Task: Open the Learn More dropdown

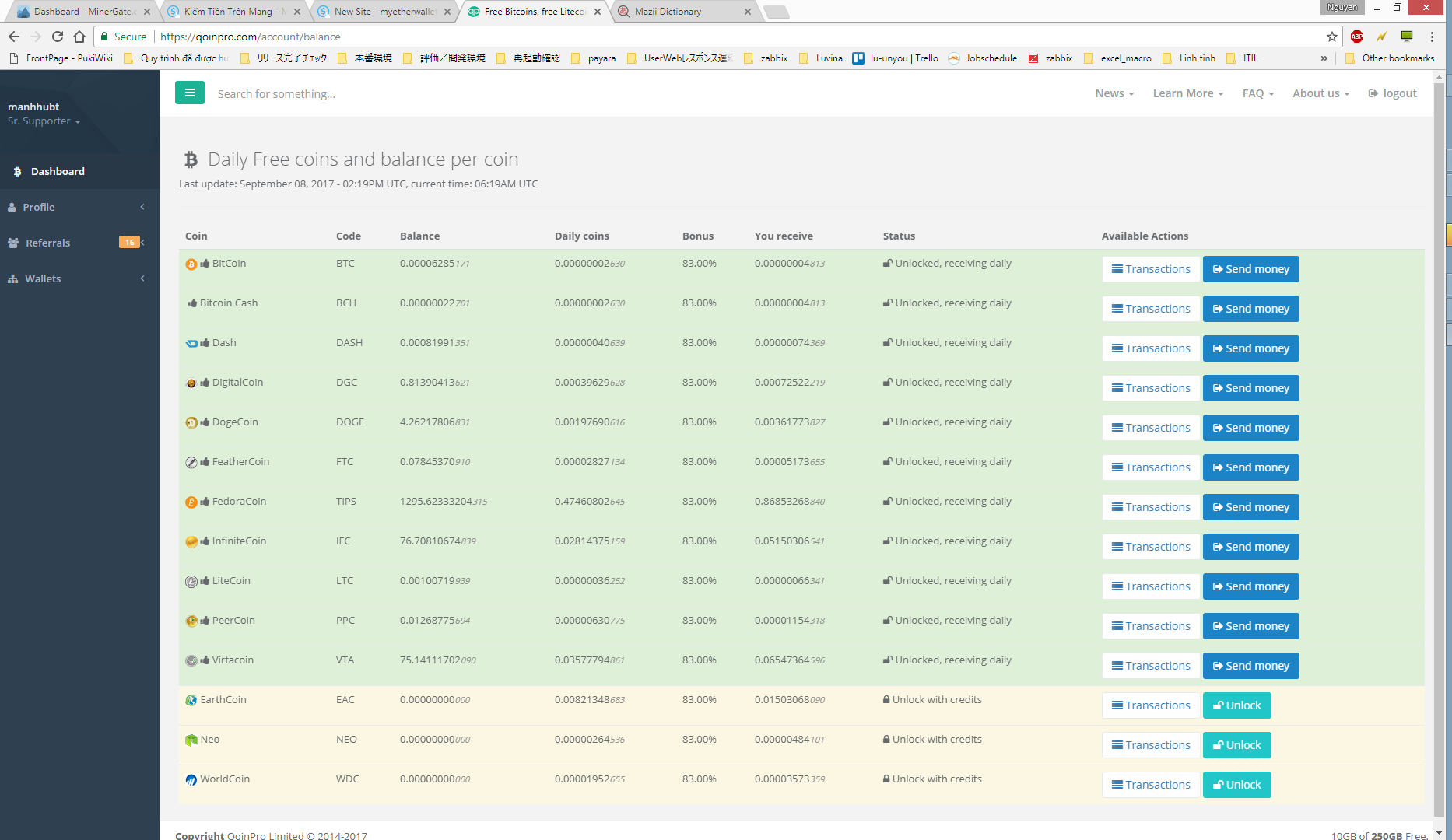Action: click(1187, 93)
